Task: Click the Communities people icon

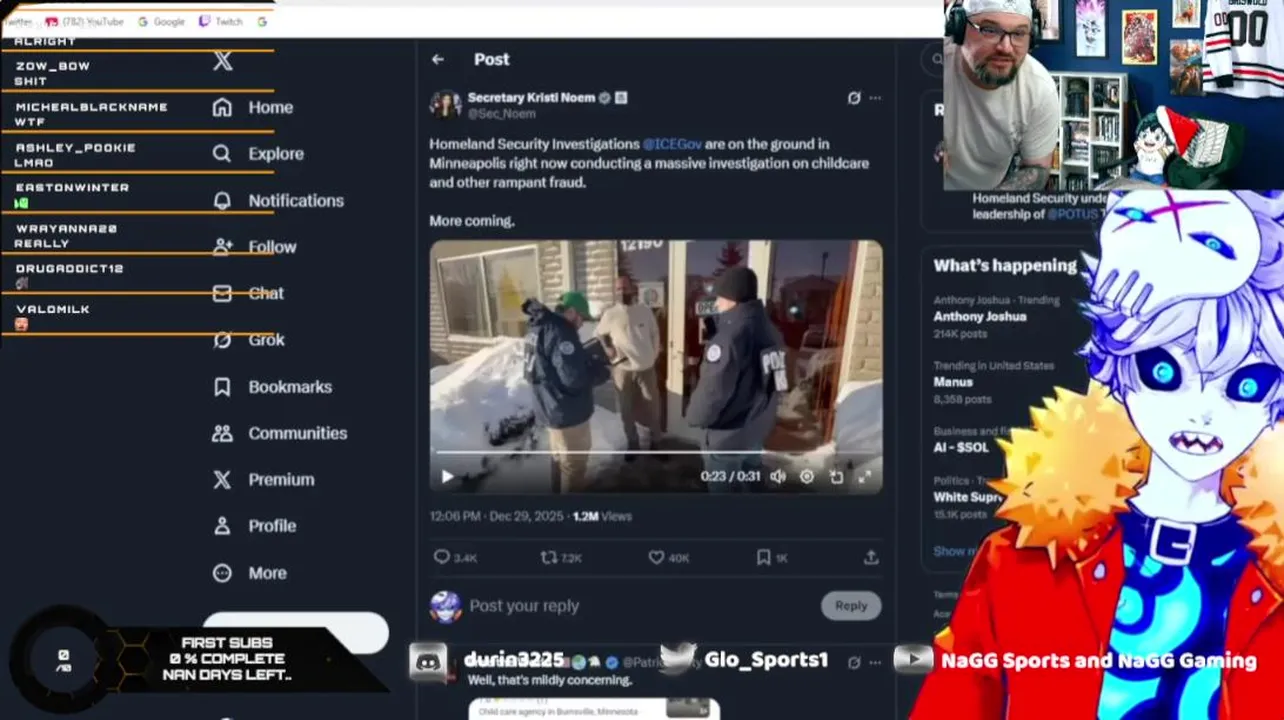Action: point(222,433)
